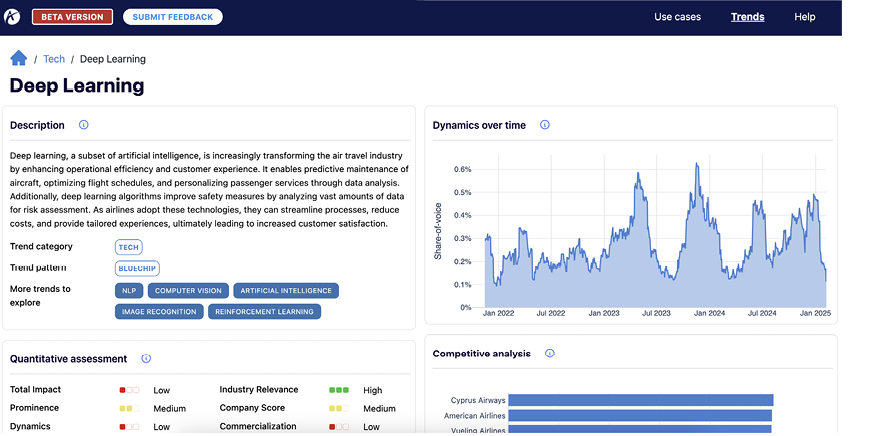
Task: Click the Jan 2024 label on chart axis
Action: pyautogui.click(x=709, y=314)
